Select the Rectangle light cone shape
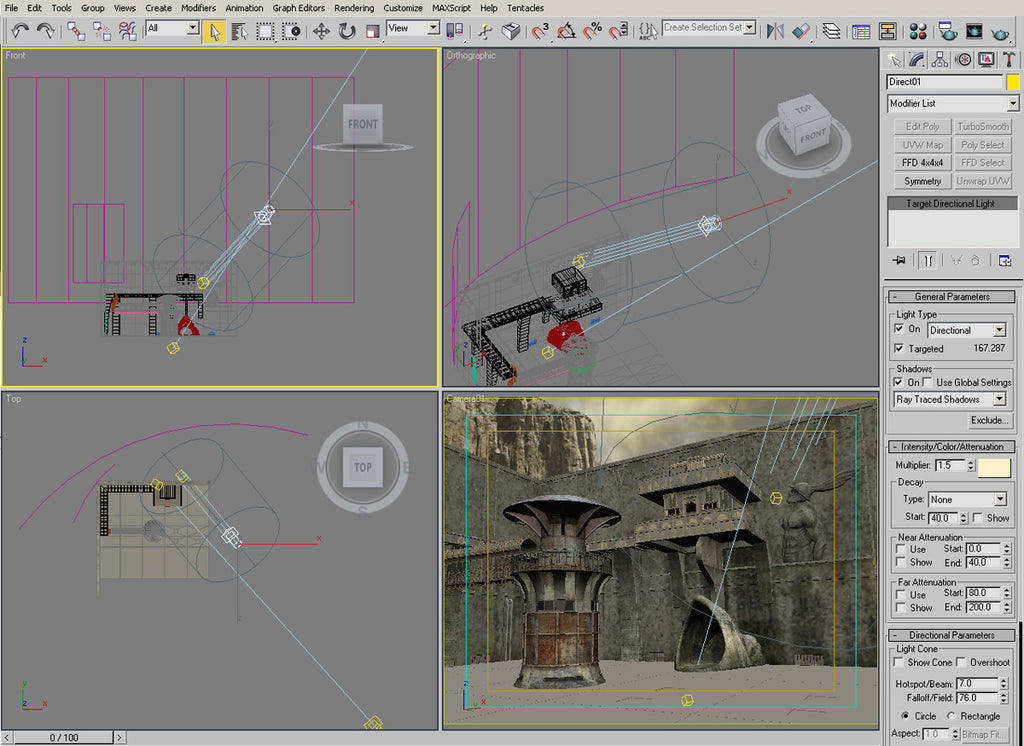 click(952, 716)
